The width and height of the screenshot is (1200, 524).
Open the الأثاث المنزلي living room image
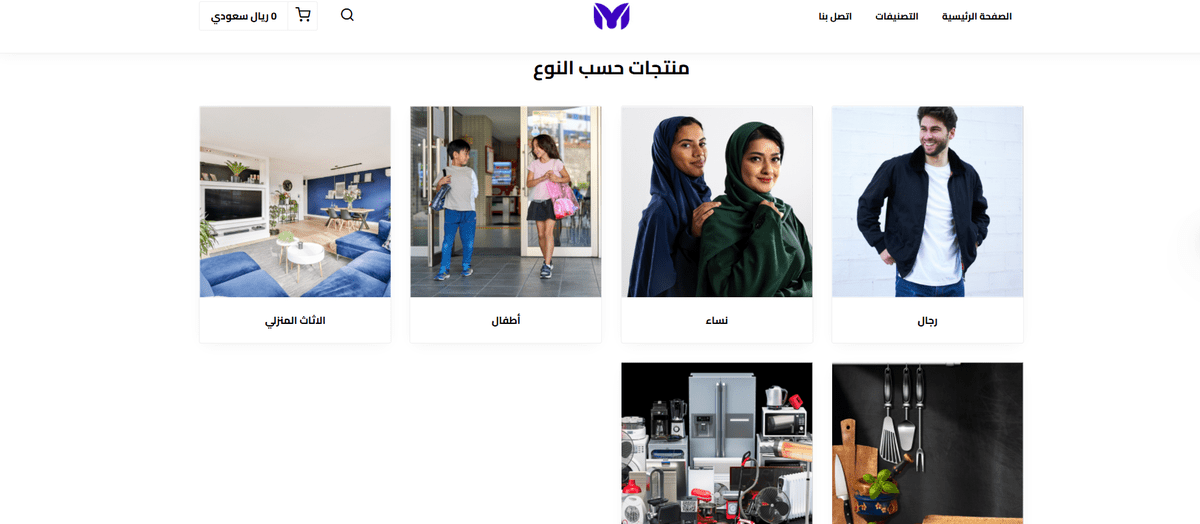point(295,202)
